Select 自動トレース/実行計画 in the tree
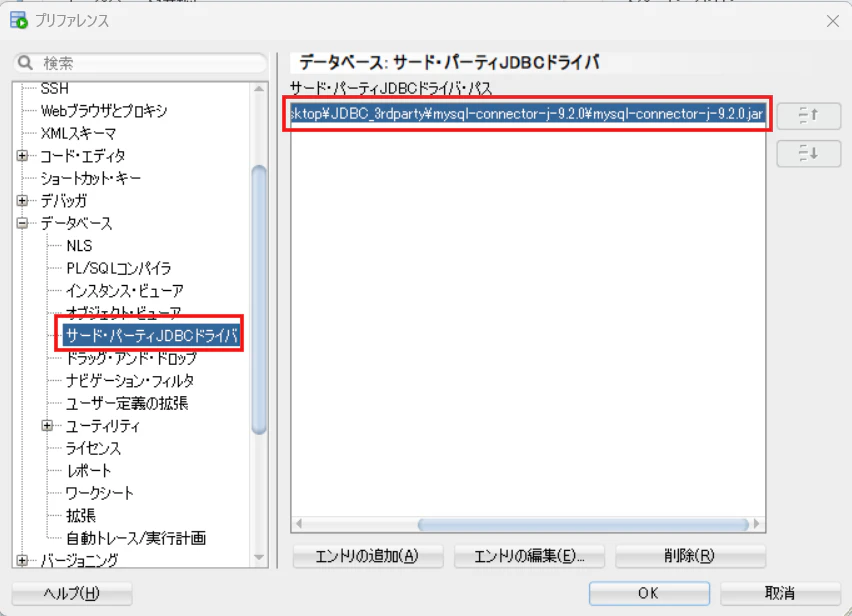Screen dimensions: 852x616 tap(136, 538)
